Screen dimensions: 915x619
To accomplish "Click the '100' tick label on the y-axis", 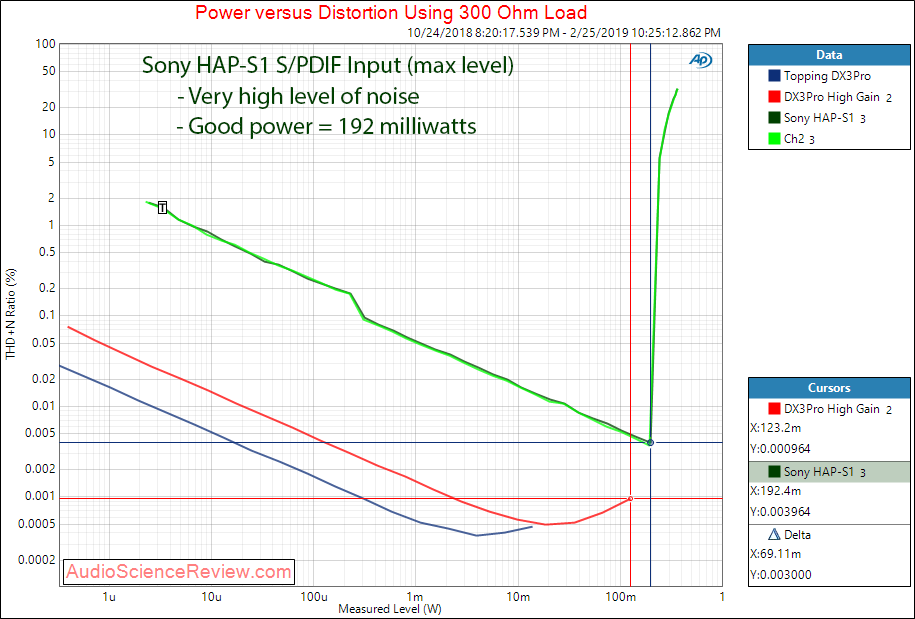I will [45, 44].
